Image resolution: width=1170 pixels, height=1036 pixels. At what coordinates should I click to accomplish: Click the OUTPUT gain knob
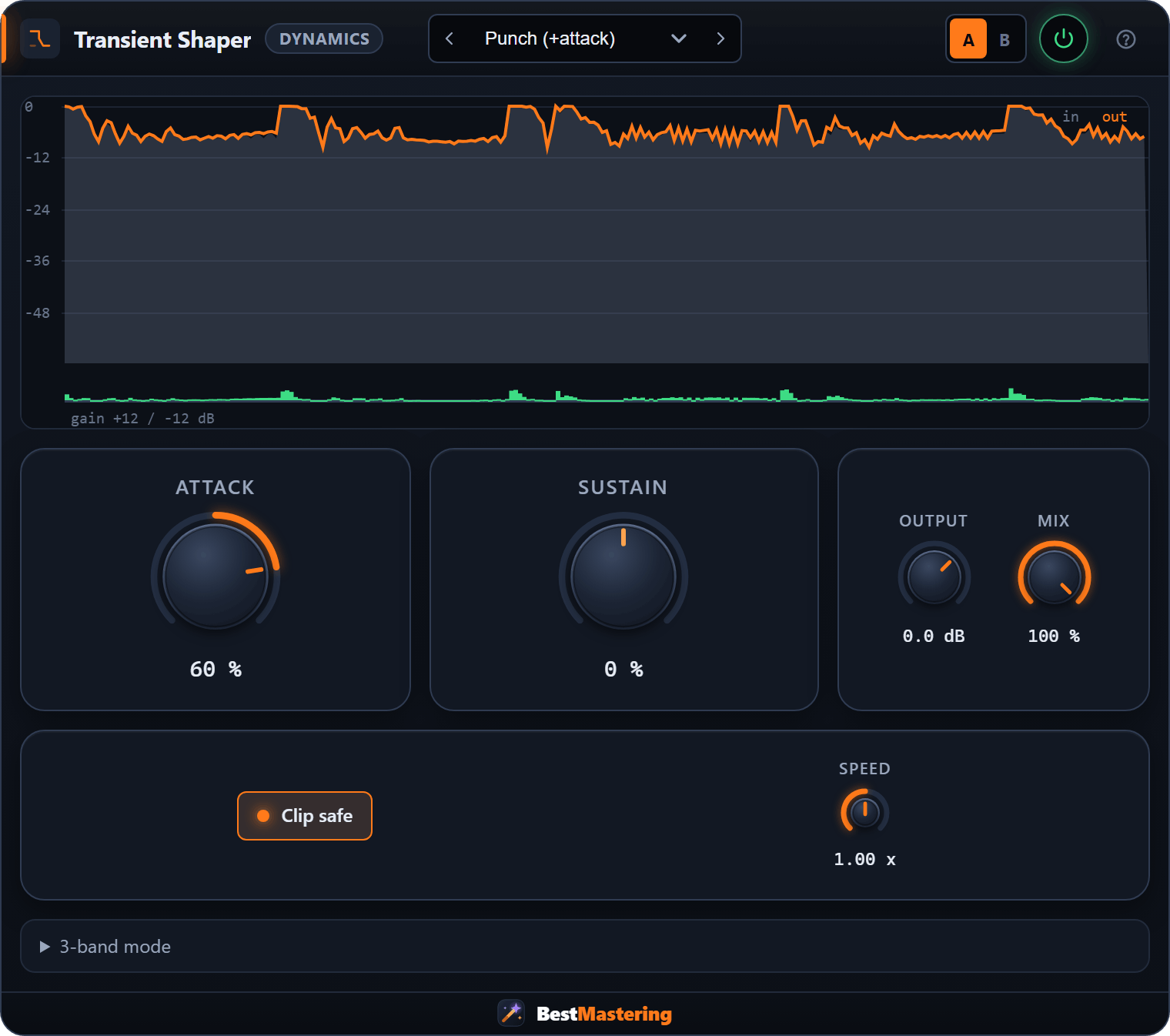(934, 577)
